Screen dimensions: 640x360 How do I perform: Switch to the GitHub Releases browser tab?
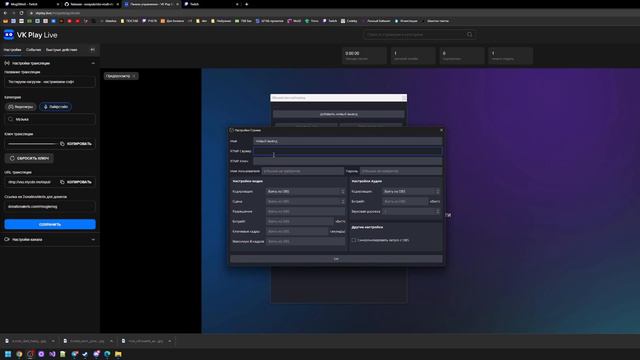tap(91, 4)
